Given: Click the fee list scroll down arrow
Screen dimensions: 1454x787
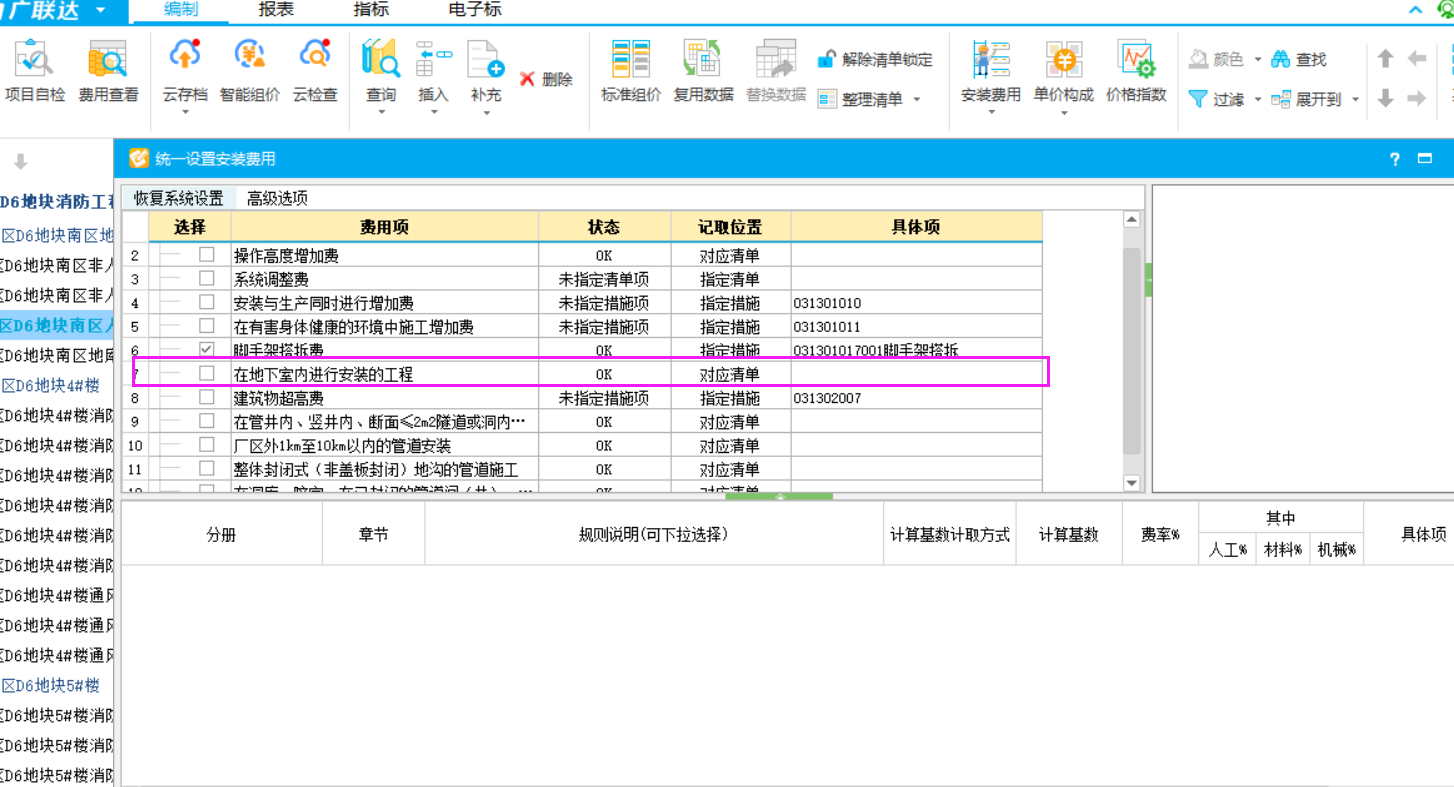Looking at the screenshot, I should click(x=1131, y=483).
